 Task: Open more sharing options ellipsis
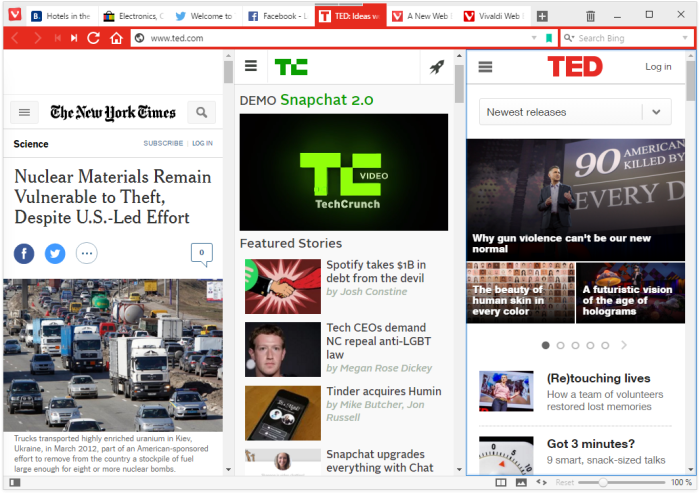pos(87,253)
